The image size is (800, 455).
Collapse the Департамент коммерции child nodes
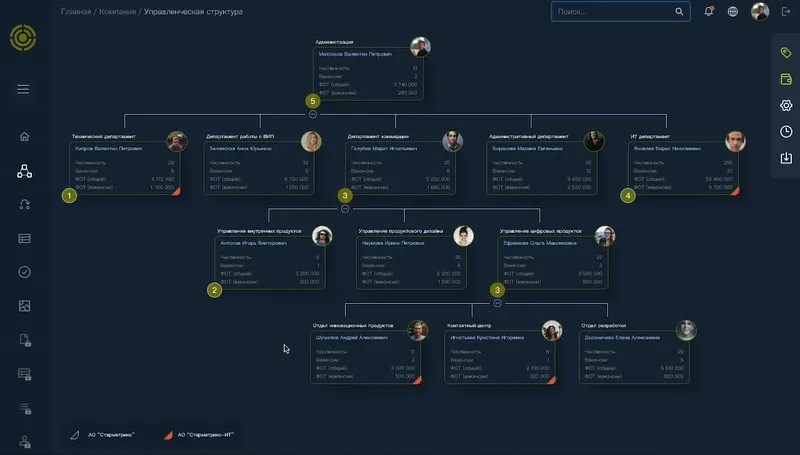(x=345, y=209)
